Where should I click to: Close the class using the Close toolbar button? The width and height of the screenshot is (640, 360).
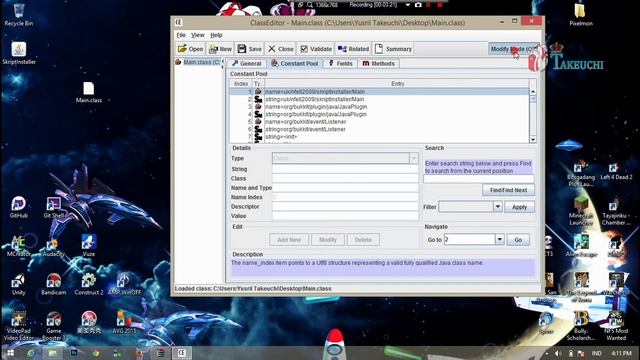click(x=281, y=49)
